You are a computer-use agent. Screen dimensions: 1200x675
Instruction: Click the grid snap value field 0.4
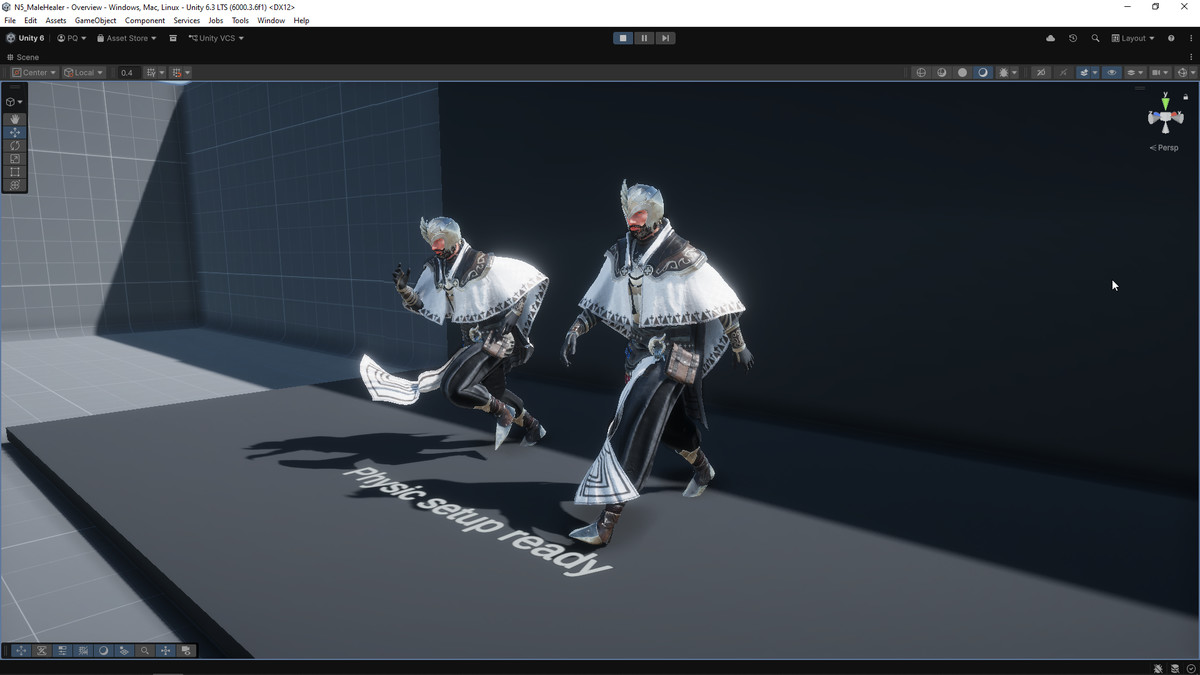pyautogui.click(x=127, y=72)
